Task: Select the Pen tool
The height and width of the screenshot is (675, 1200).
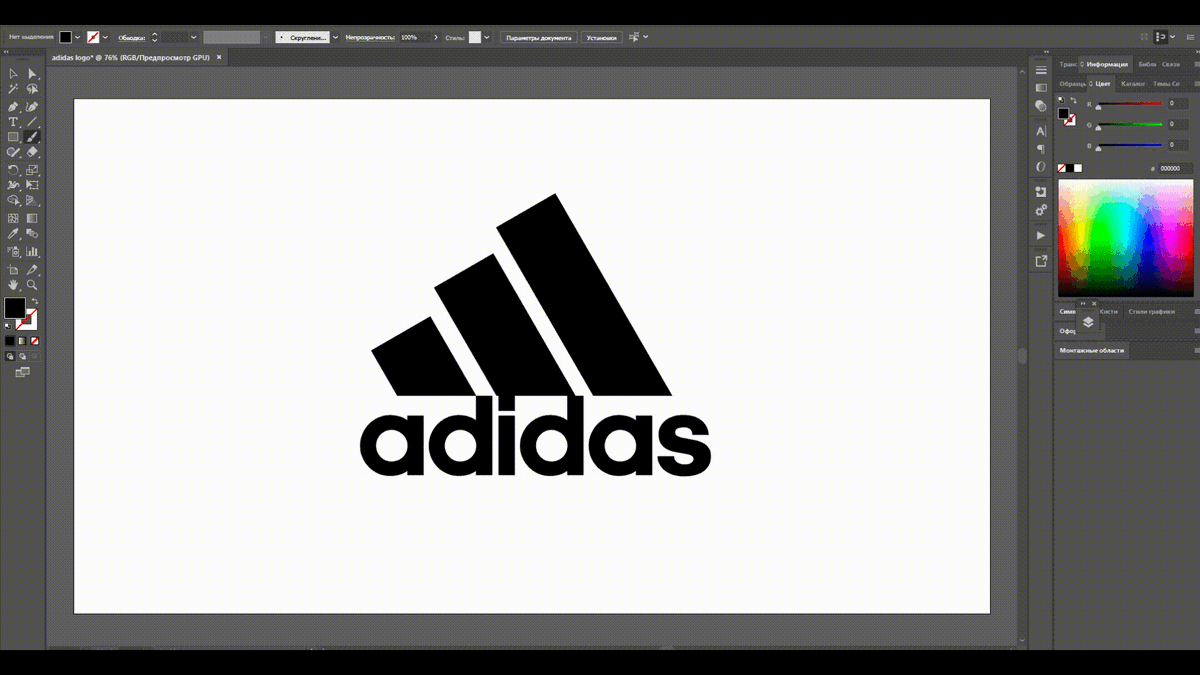Action: [x=13, y=106]
